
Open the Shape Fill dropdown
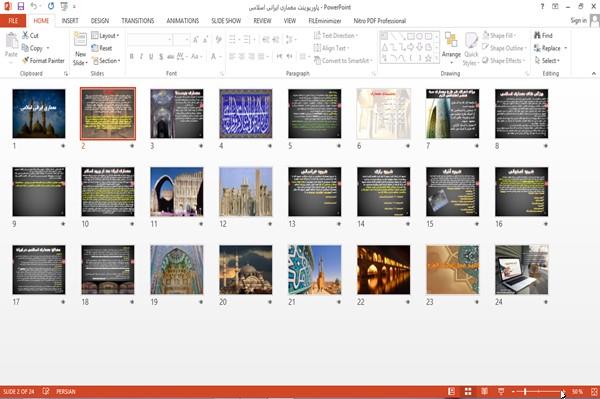[x=499, y=36]
